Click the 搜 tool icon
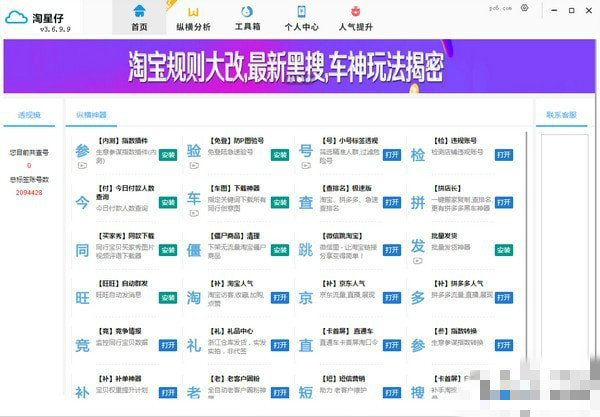 point(417,393)
